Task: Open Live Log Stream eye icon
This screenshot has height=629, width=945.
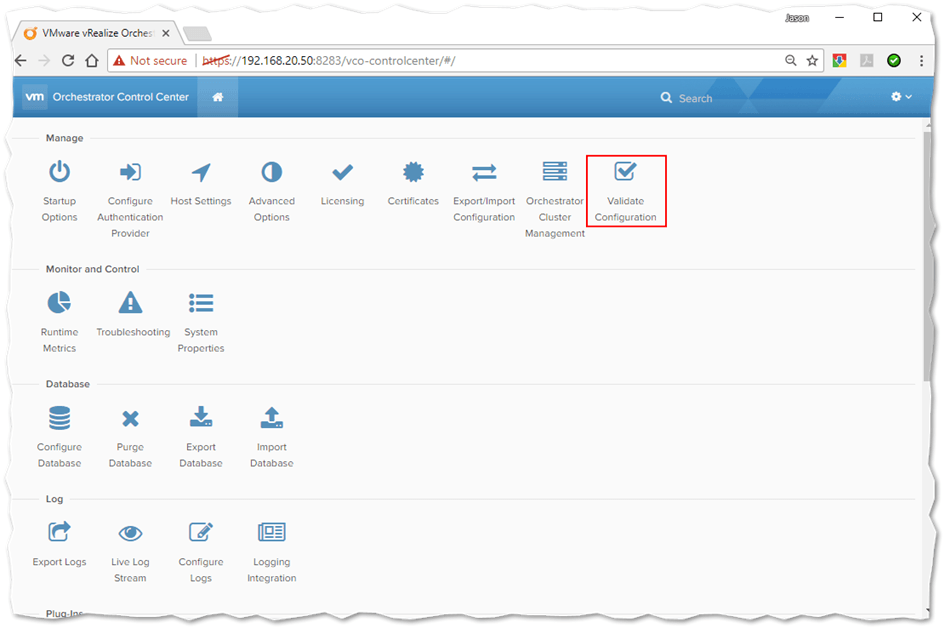Action: click(x=130, y=533)
